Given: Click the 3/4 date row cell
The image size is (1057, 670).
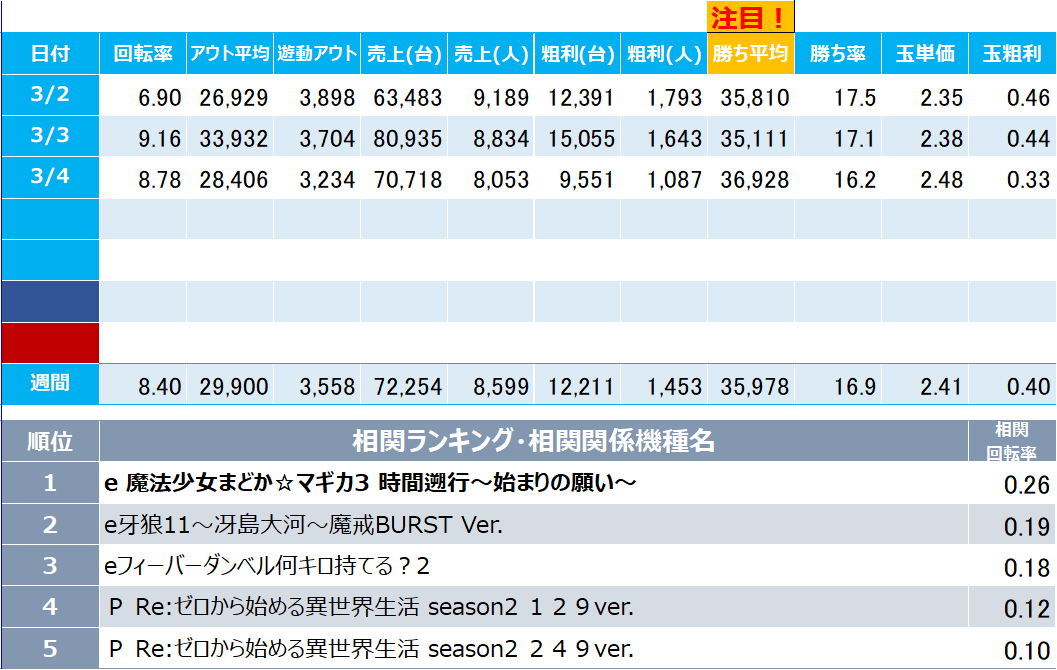Looking at the screenshot, I should click(50, 177).
